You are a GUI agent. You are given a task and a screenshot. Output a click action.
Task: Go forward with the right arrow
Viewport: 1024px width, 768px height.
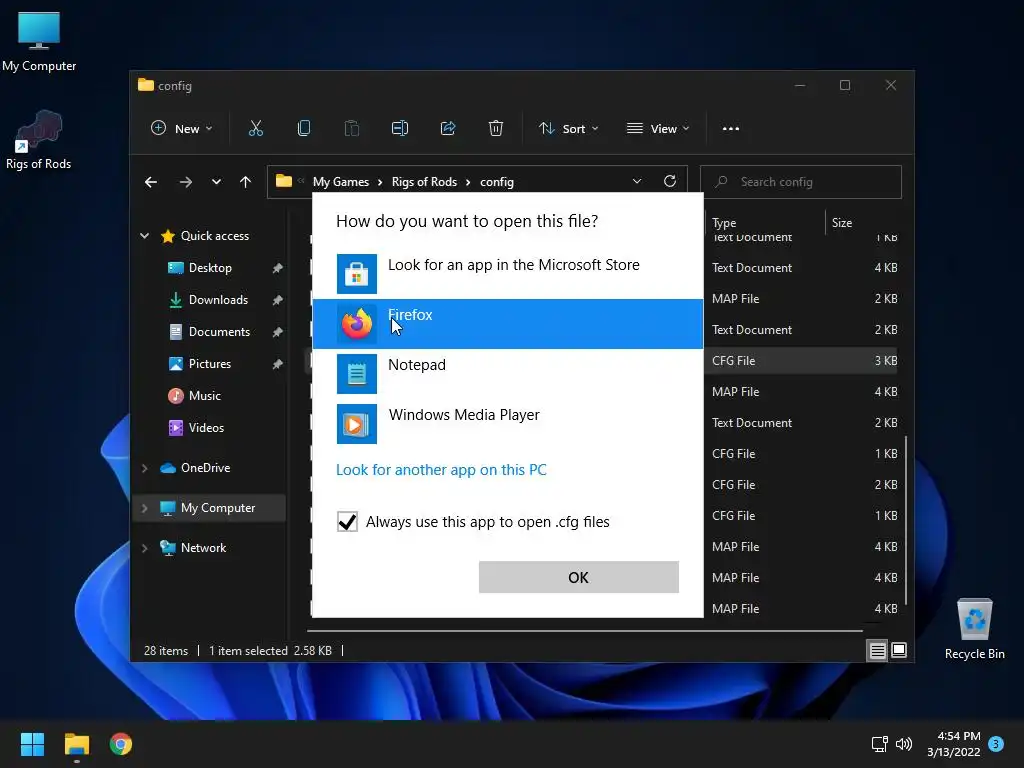click(186, 182)
